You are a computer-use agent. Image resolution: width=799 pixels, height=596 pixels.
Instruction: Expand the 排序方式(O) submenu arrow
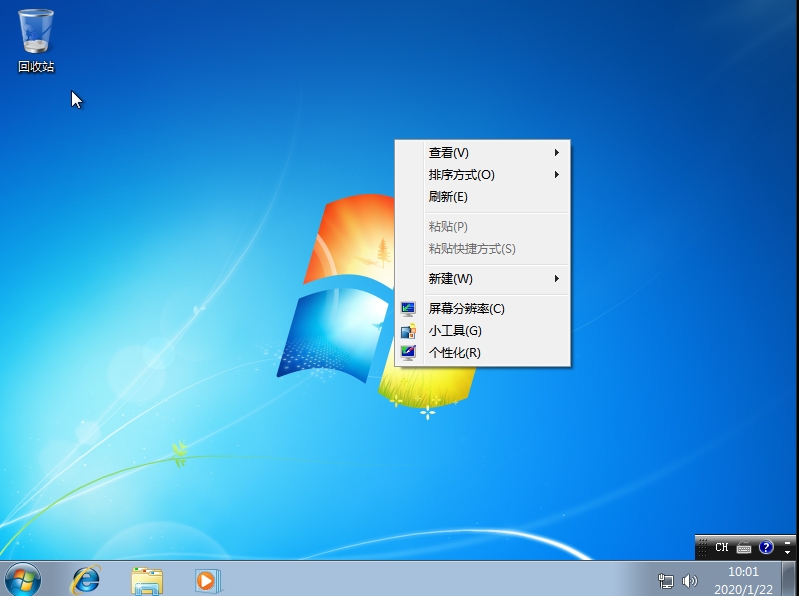click(x=557, y=175)
